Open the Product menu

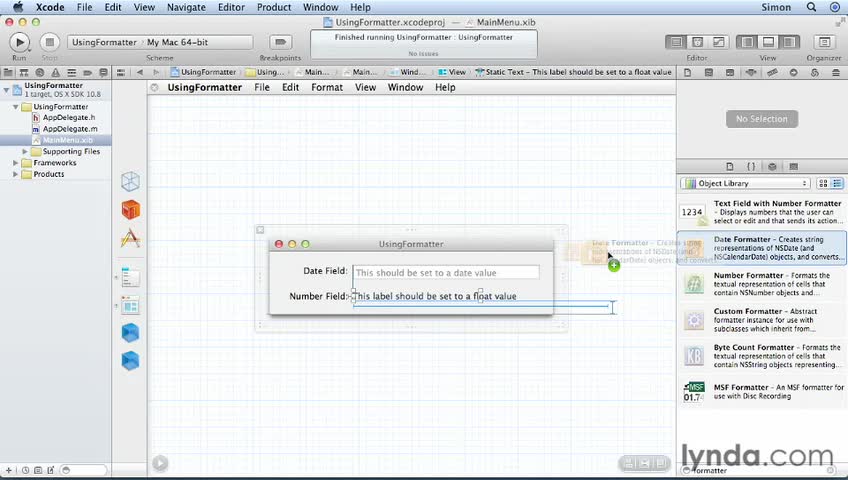274,7
